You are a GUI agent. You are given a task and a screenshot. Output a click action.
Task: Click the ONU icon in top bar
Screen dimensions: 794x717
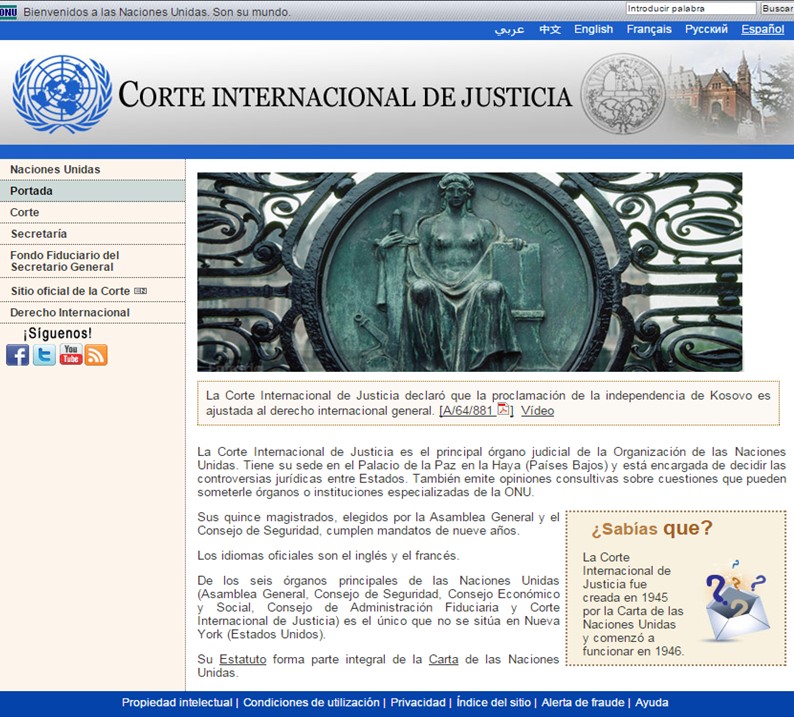point(9,12)
